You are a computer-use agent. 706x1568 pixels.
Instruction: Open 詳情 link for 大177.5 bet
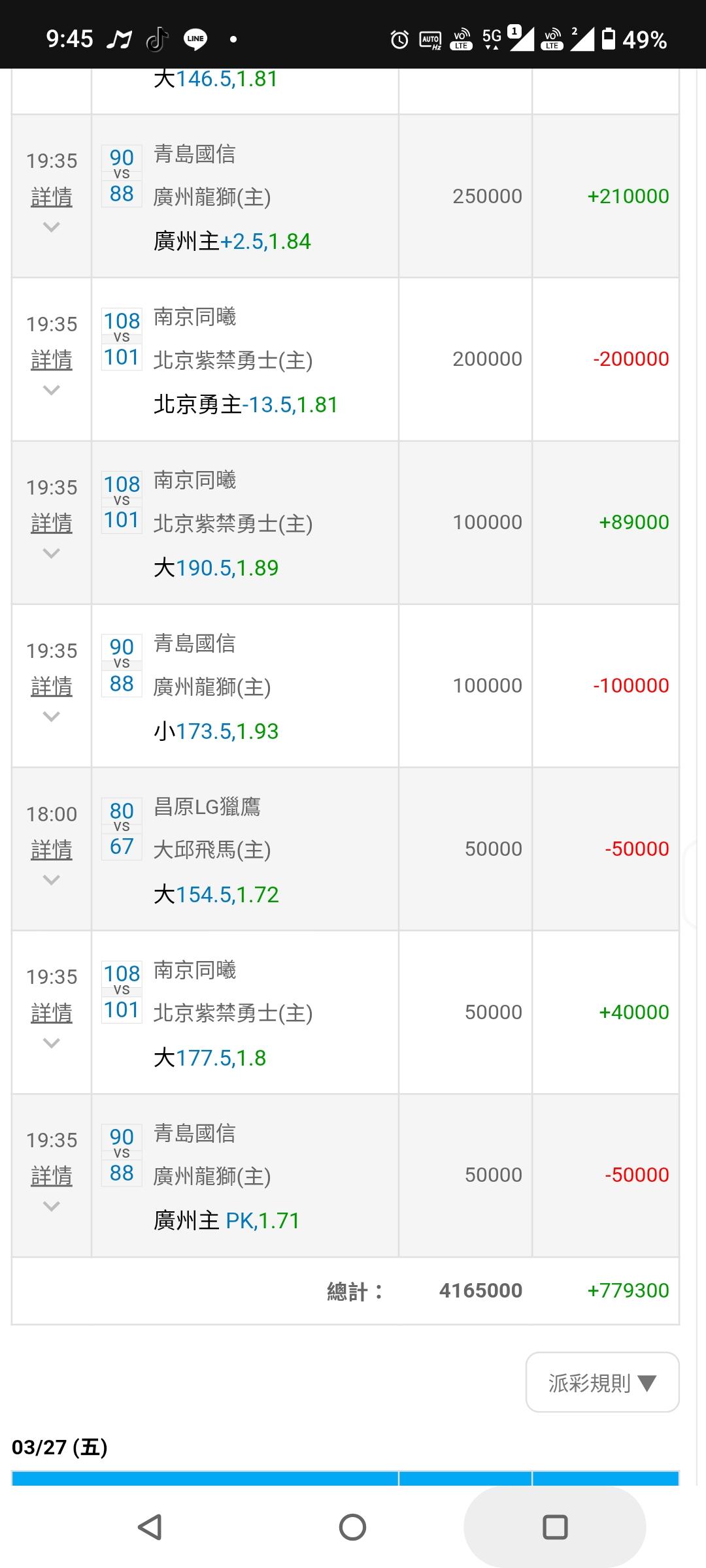click(52, 1013)
